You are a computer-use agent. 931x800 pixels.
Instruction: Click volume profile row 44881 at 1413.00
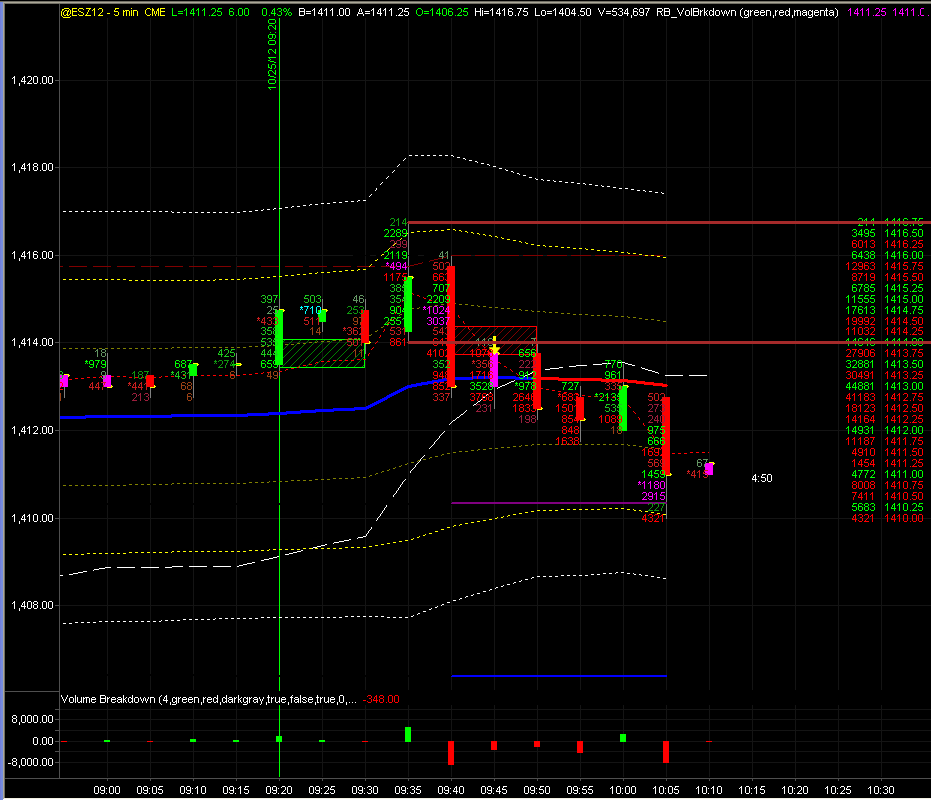[x=885, y=387]
